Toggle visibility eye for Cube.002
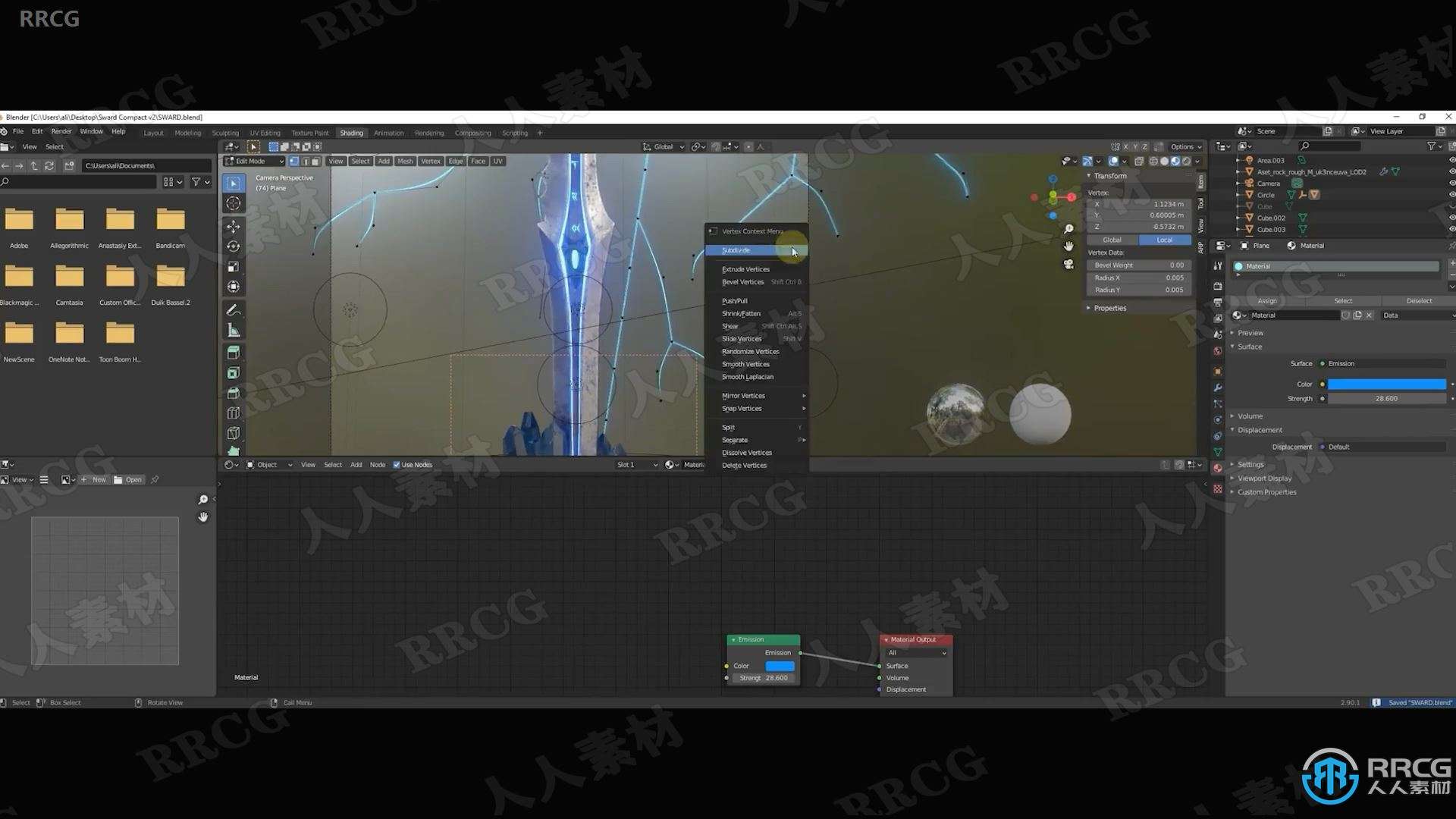This screenshot has width=1456, height=819. [x=1451, y=218]
